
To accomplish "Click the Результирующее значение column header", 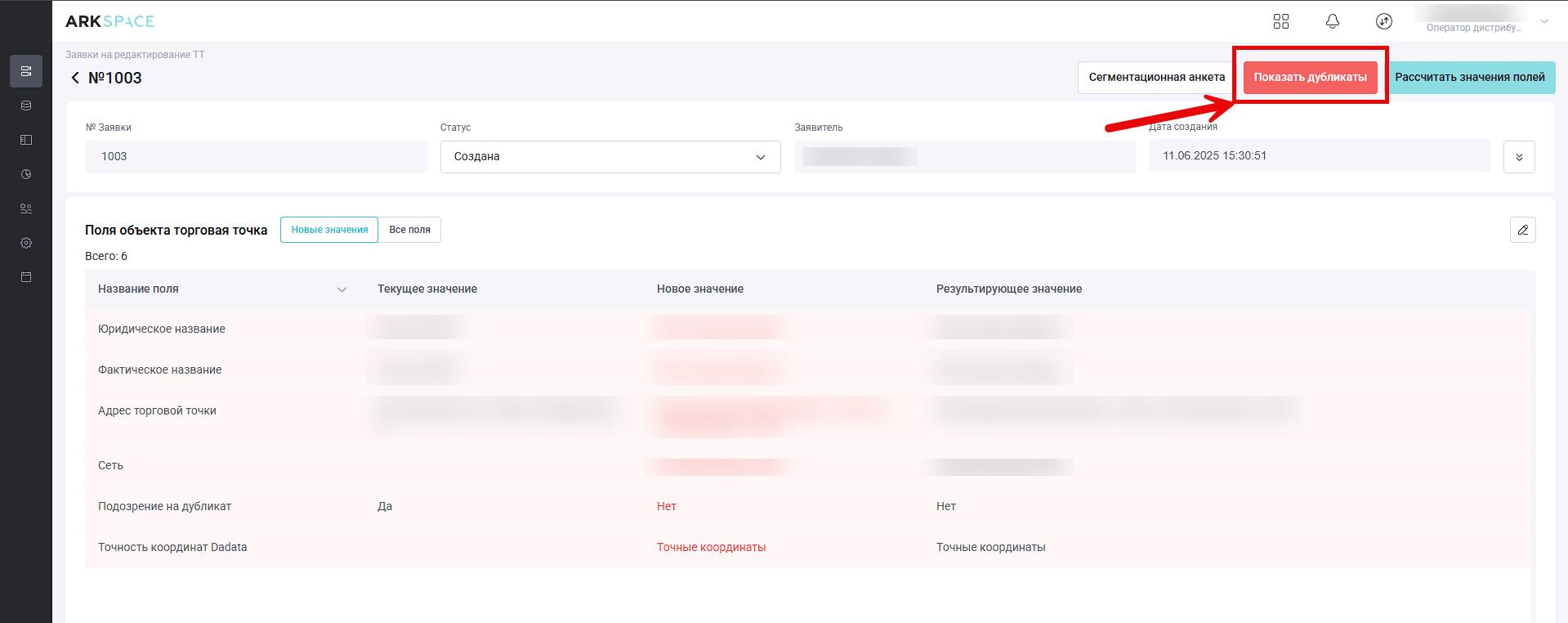I will coord(1009,289).
